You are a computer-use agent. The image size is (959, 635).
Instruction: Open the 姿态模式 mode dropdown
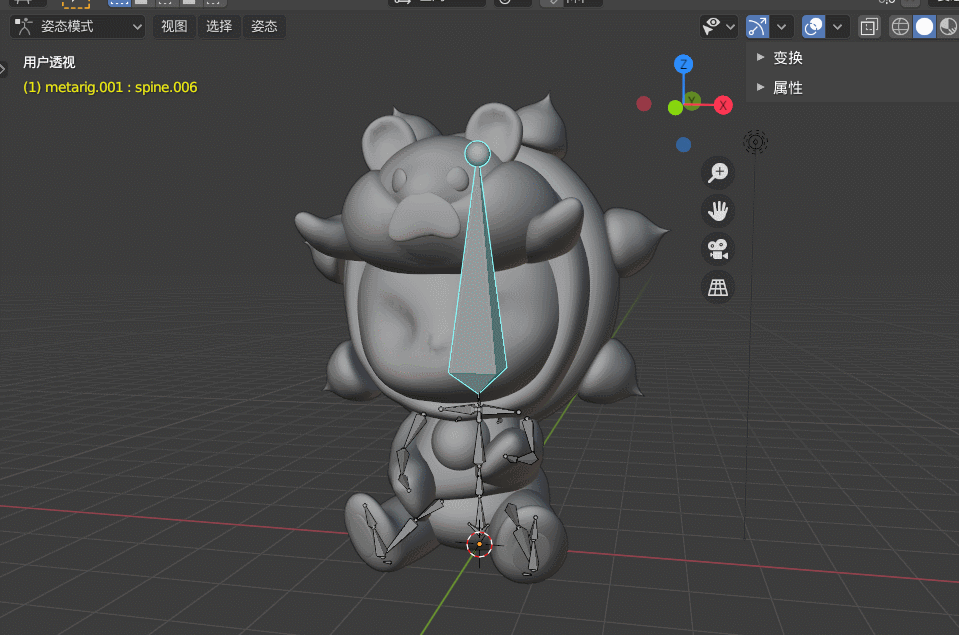pos(78,26)
